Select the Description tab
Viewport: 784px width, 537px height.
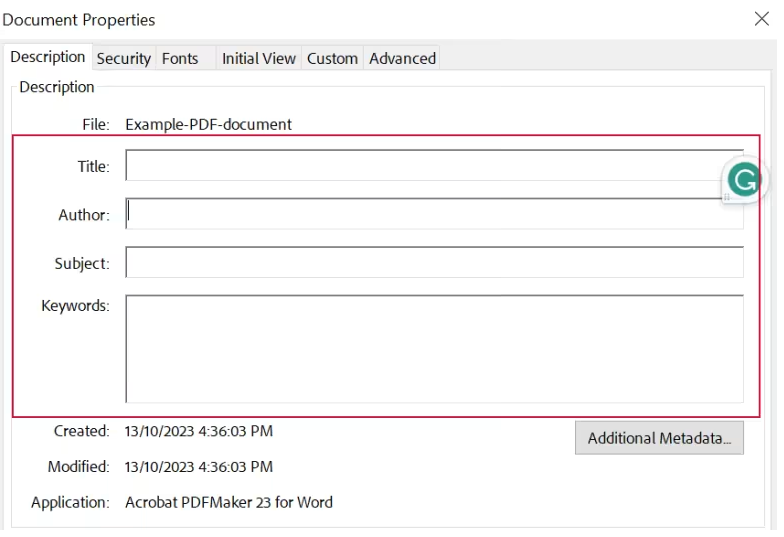[x=48, y=57]
